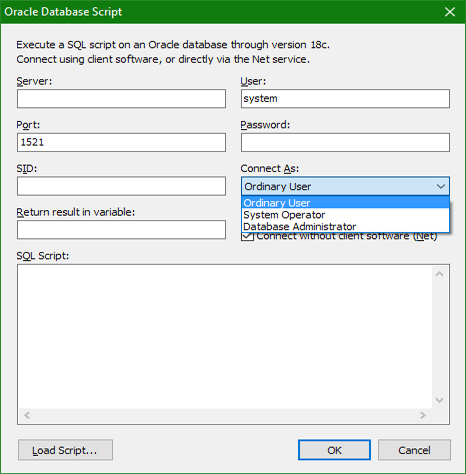
Task: Choose System Operator option
Action: (x=345, y=215)
